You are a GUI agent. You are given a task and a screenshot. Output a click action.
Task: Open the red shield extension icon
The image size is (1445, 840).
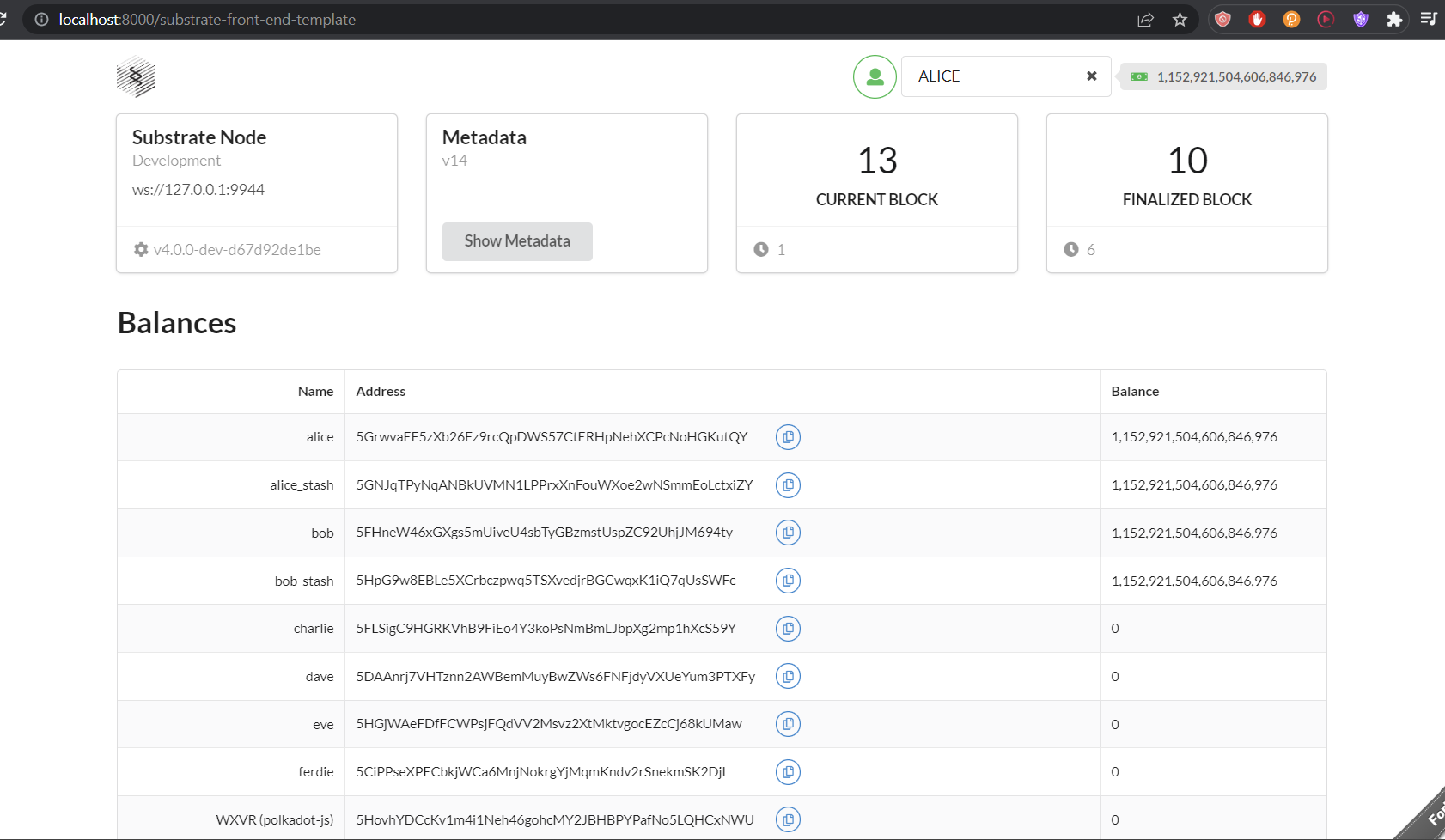click(1222, 19)
